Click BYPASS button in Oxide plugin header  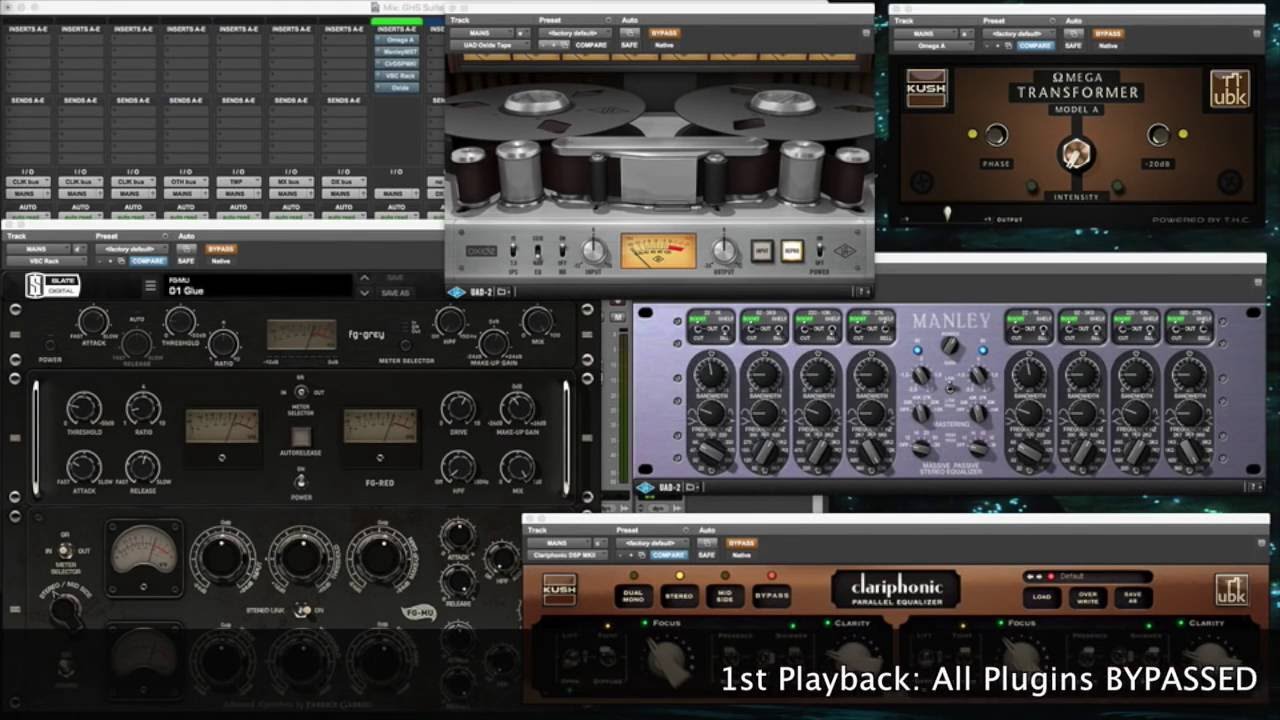coord(664,33)
